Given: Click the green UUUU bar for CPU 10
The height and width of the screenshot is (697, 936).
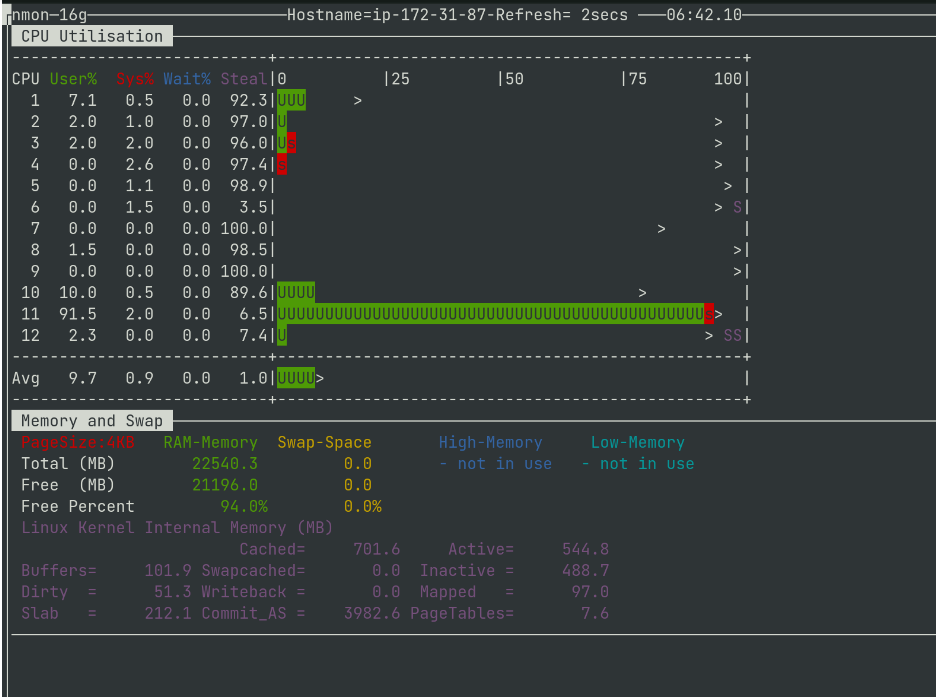Looking at the screenshot, I should pos(296,292).
